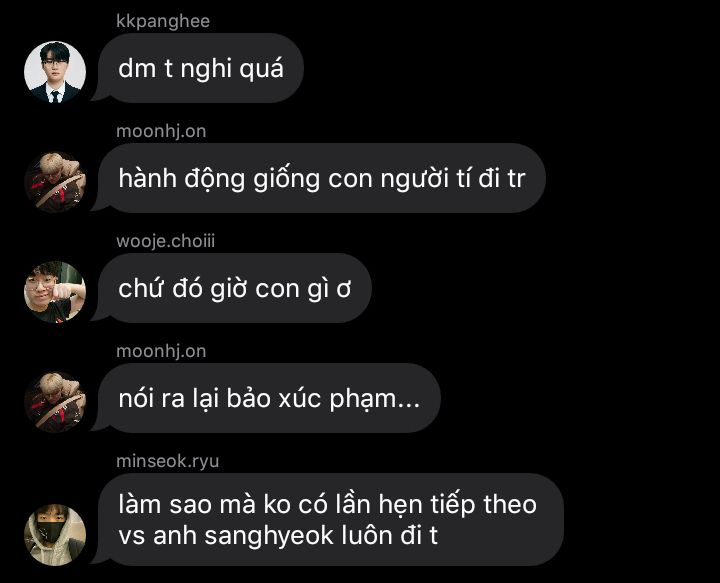Select the 'dm t nghi quá' message bubble

coord(198,68)
